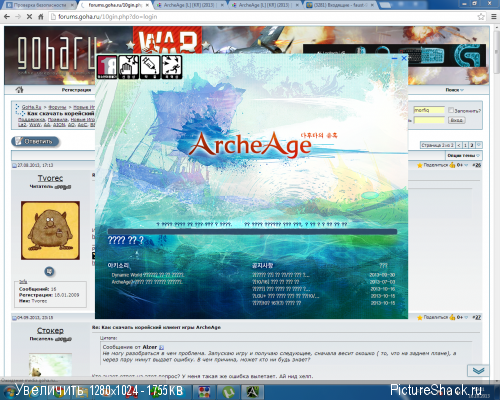Open the "Входящие" mail inbox tab
The height and width of the screenshot is (400, 500).
341,5
